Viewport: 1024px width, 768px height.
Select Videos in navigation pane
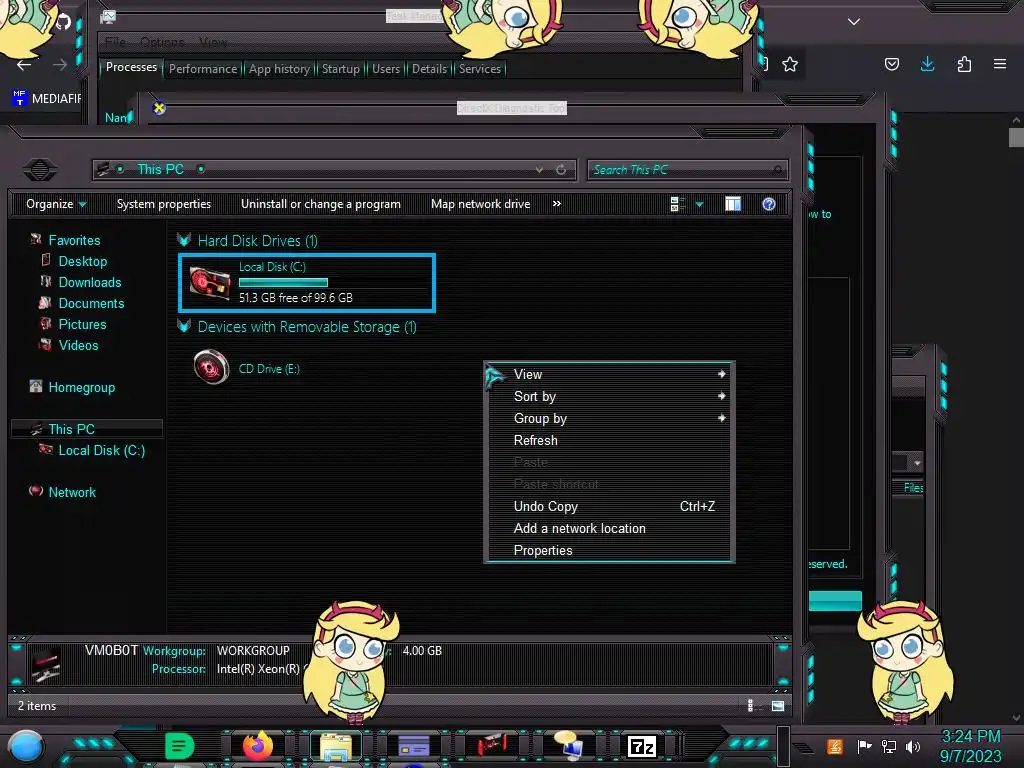(x=78, y=345)
